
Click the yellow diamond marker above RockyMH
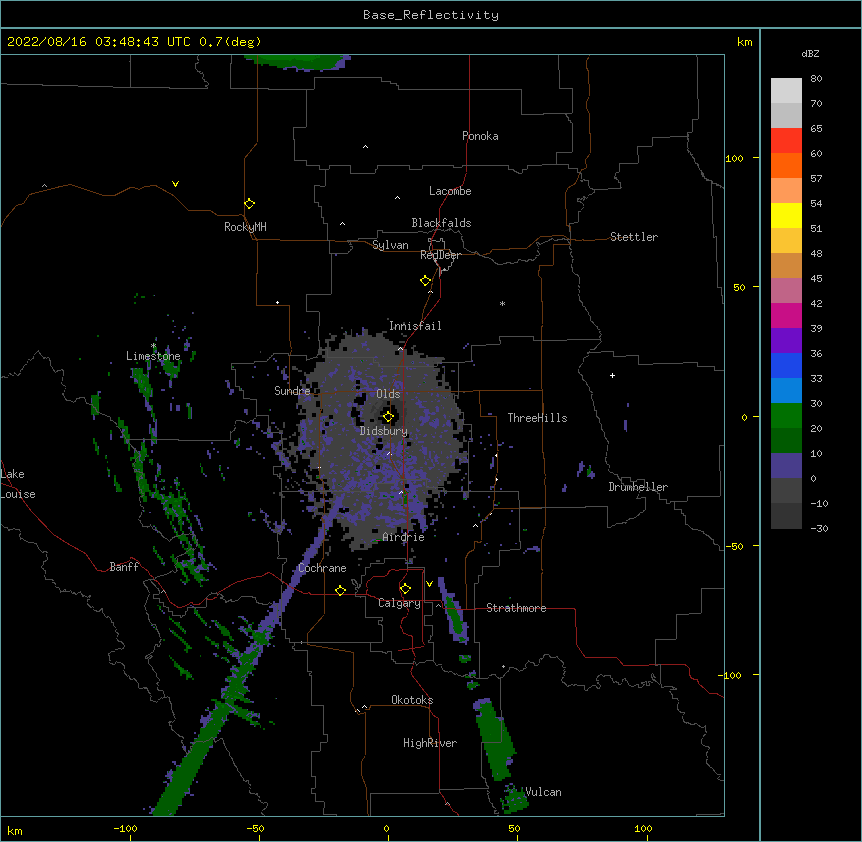[x=249, y=204]
